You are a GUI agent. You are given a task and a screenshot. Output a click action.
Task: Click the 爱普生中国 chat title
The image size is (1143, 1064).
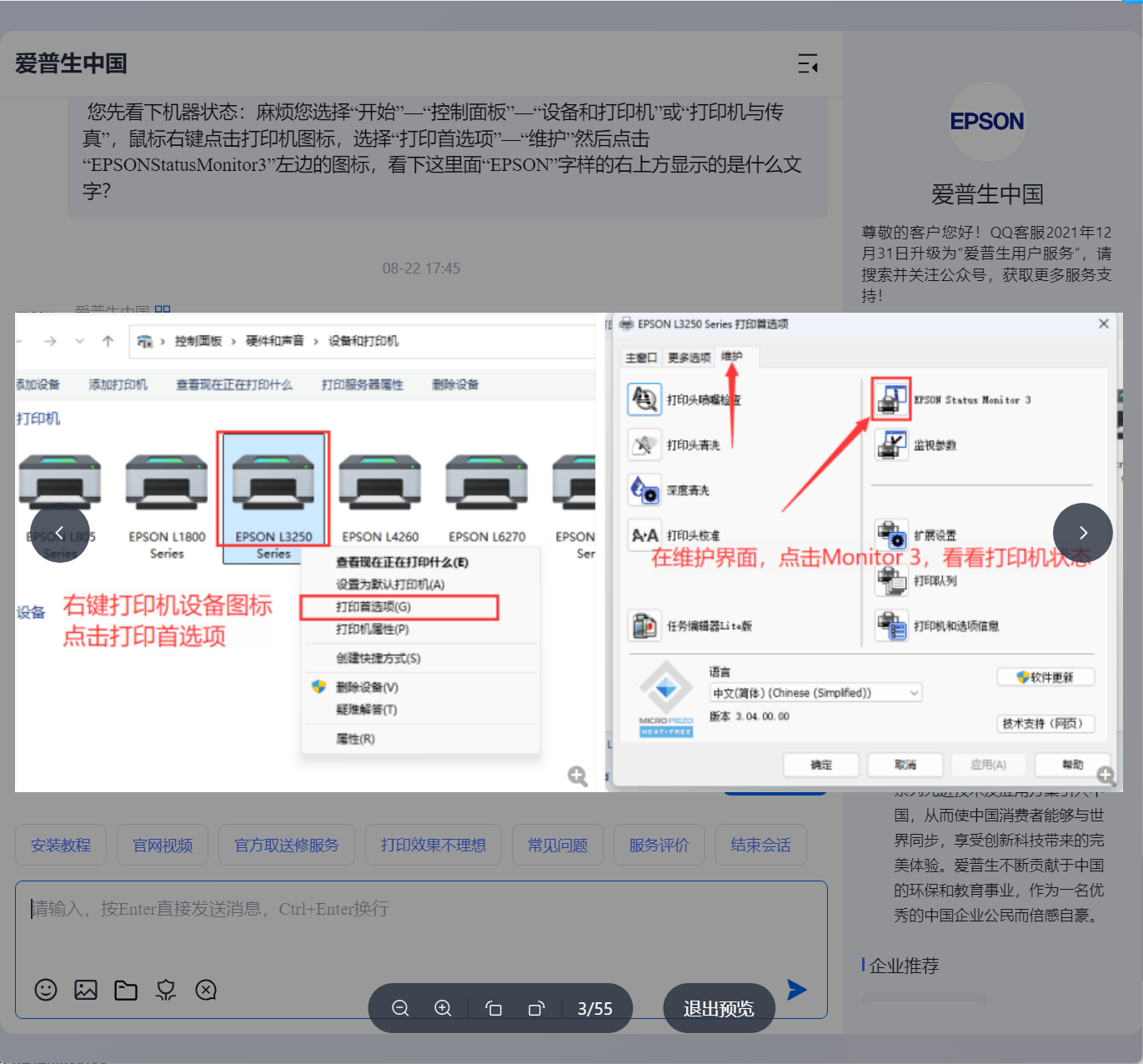point(71,63)
